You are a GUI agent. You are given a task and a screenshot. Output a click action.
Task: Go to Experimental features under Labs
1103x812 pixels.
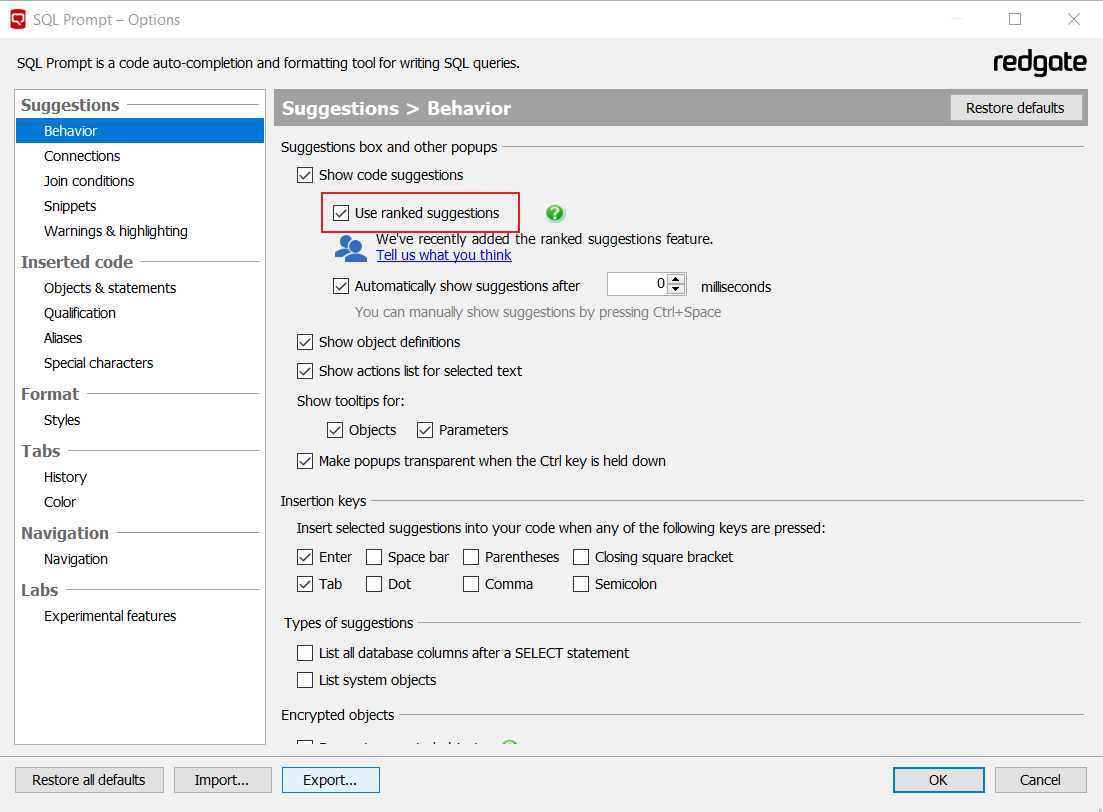tap(110, 616)
